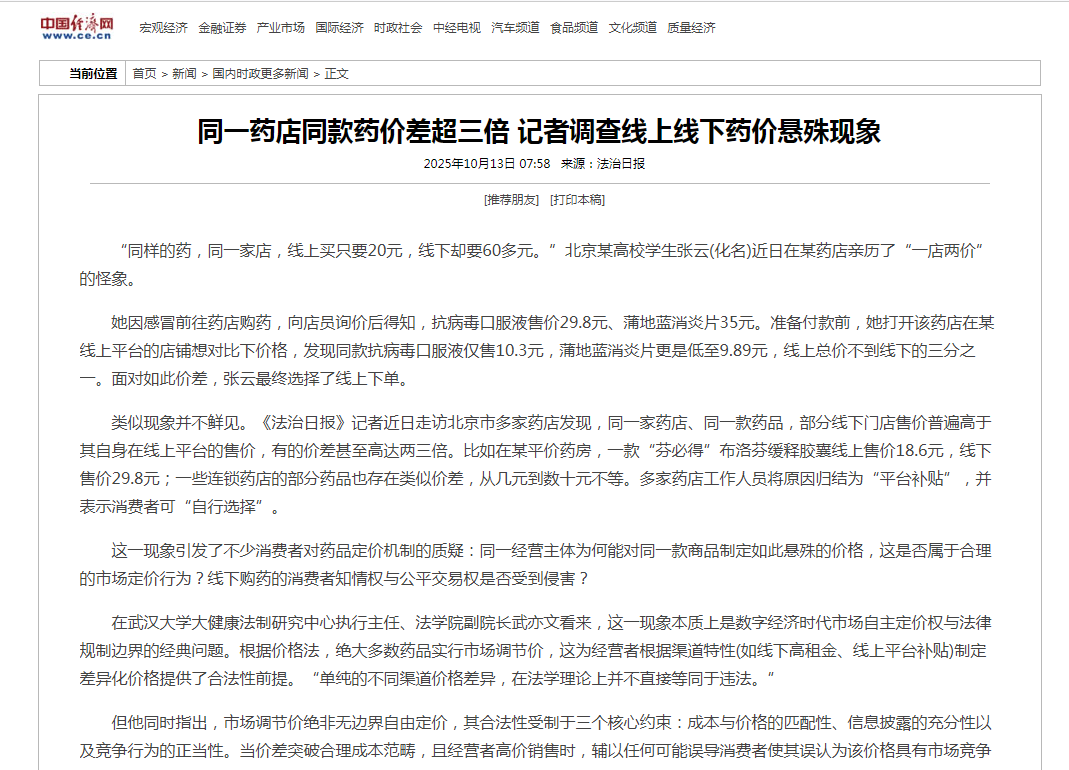Open the 宏观经济 channel
Screen dimensions: 1069x770
pyautogui.click(x=163, y=28)
